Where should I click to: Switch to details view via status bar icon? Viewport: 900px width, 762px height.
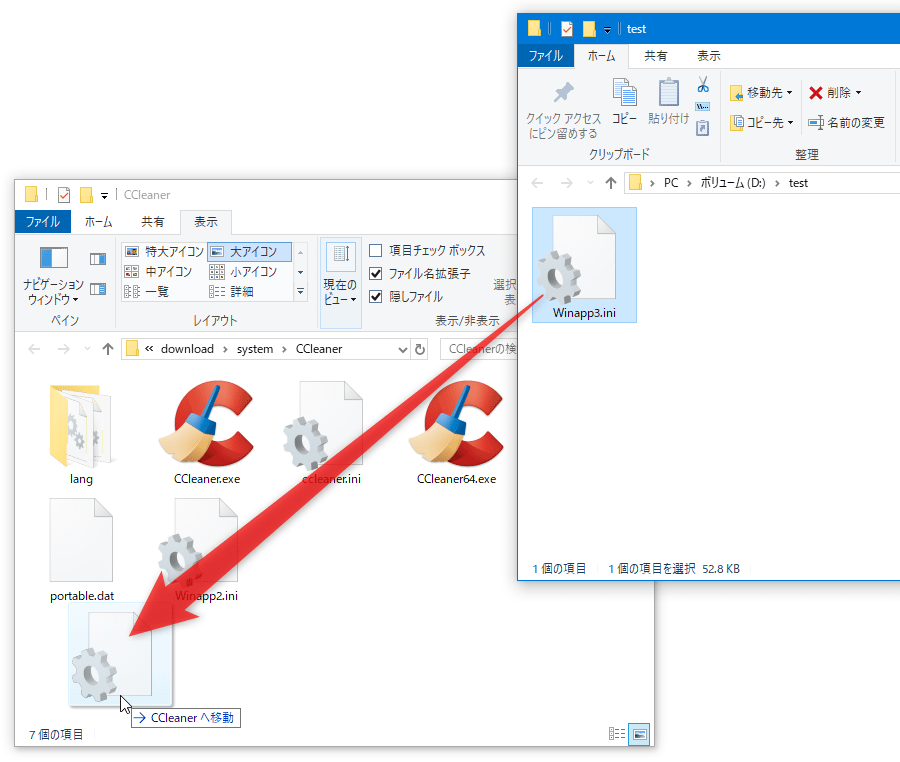[616, 734]
